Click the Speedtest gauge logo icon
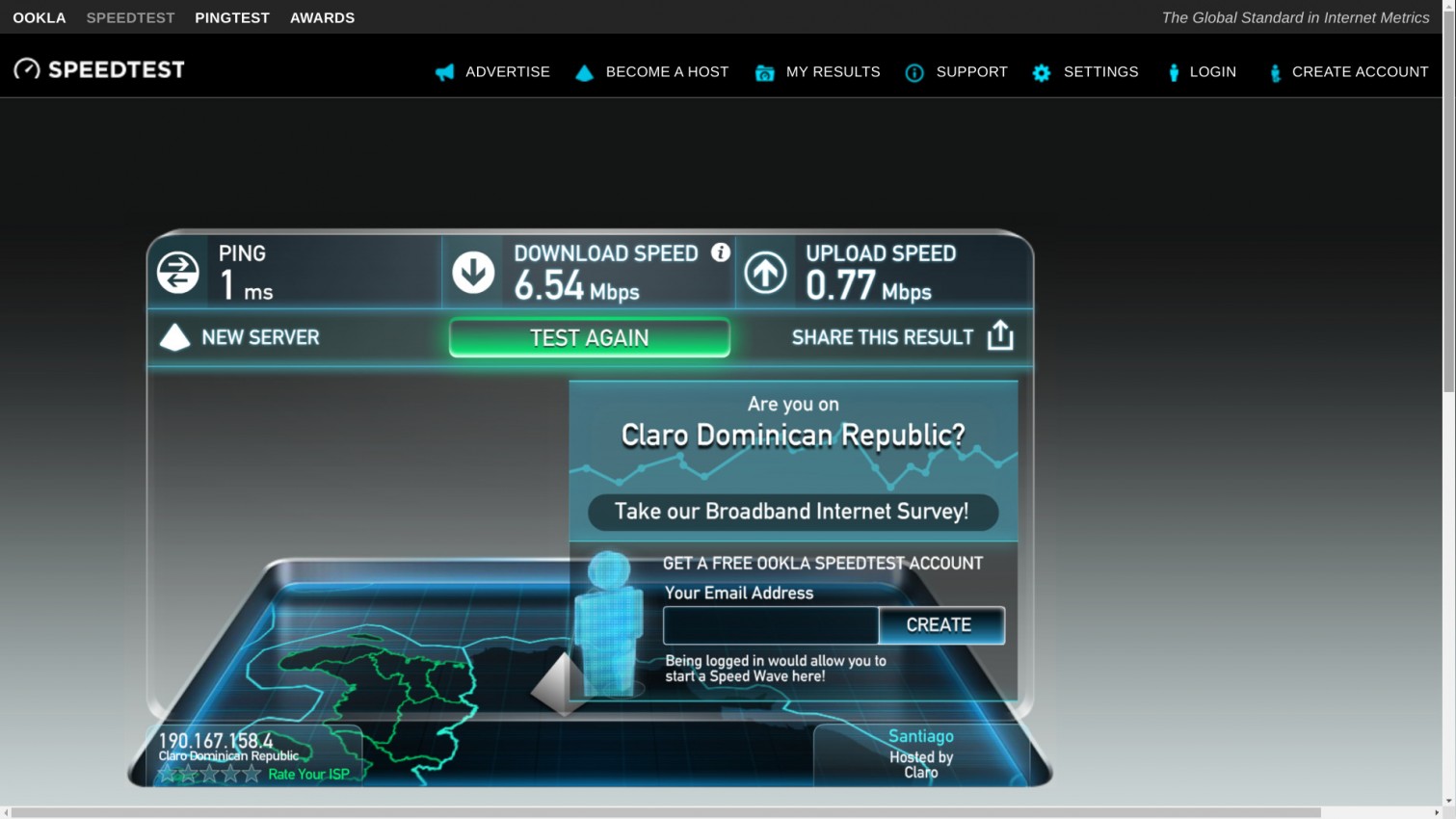This screenshot has height=819, width=1456. (27, 69)
